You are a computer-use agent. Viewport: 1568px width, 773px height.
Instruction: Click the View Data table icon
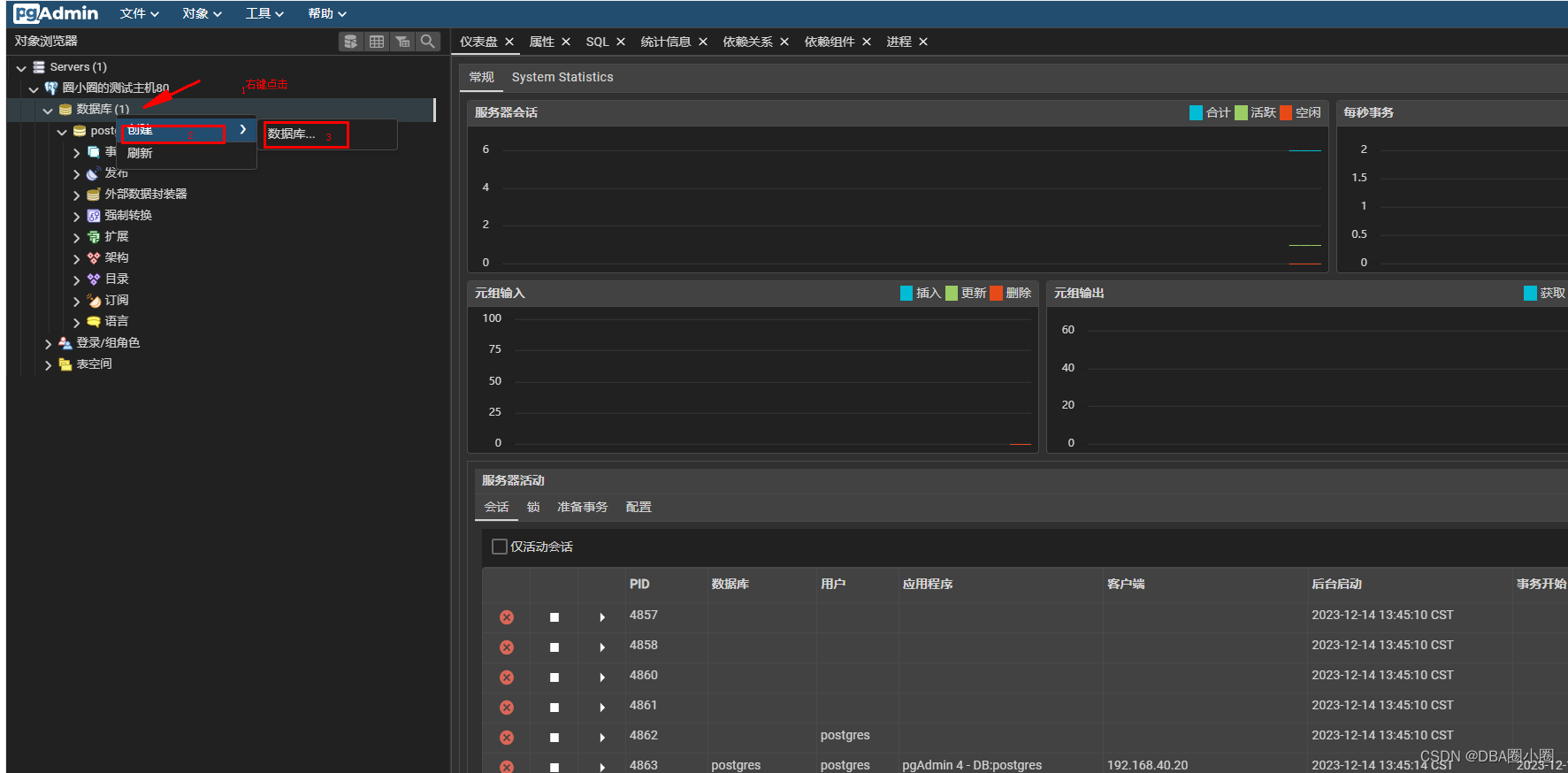pos(377,42)
